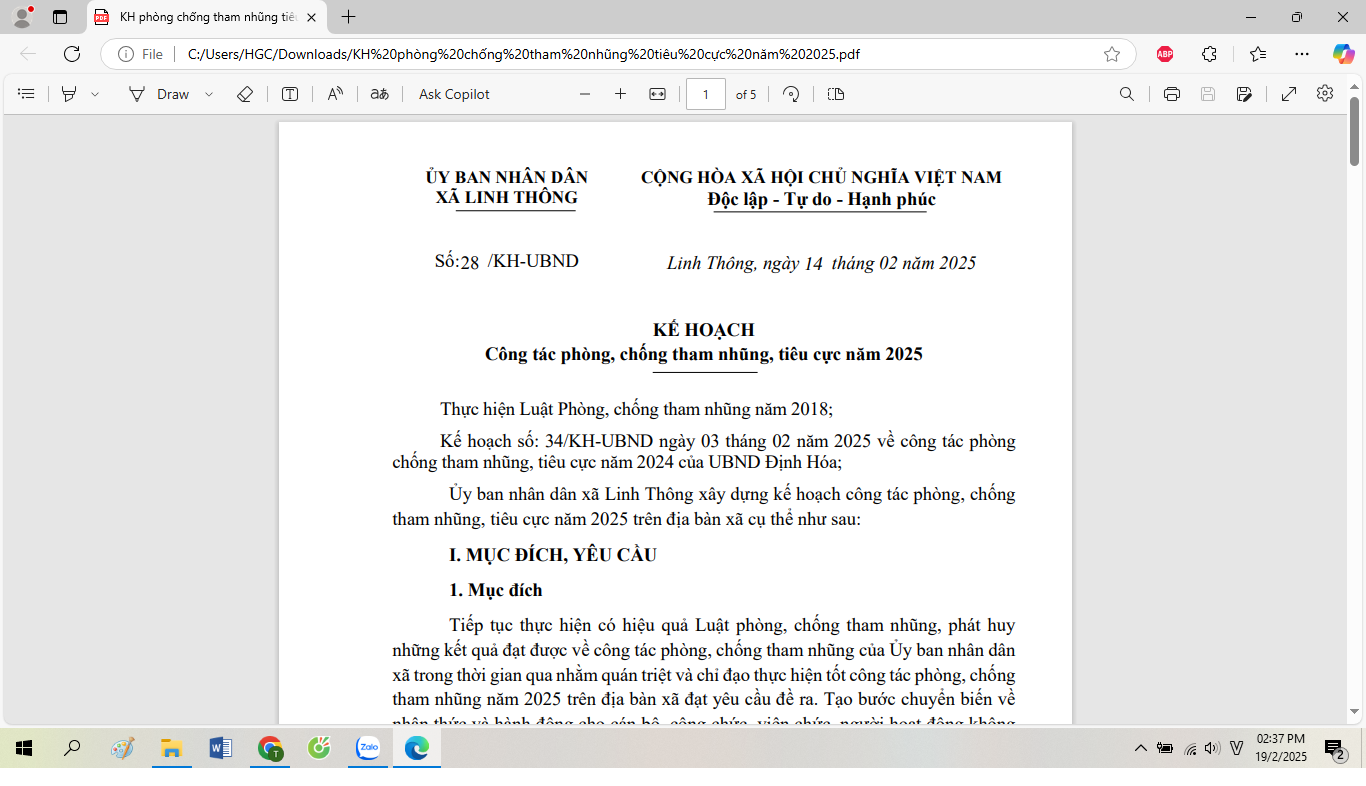Screen dimensions: 1366x786
Task: Click the address bar file path
Action: point(524,54)
